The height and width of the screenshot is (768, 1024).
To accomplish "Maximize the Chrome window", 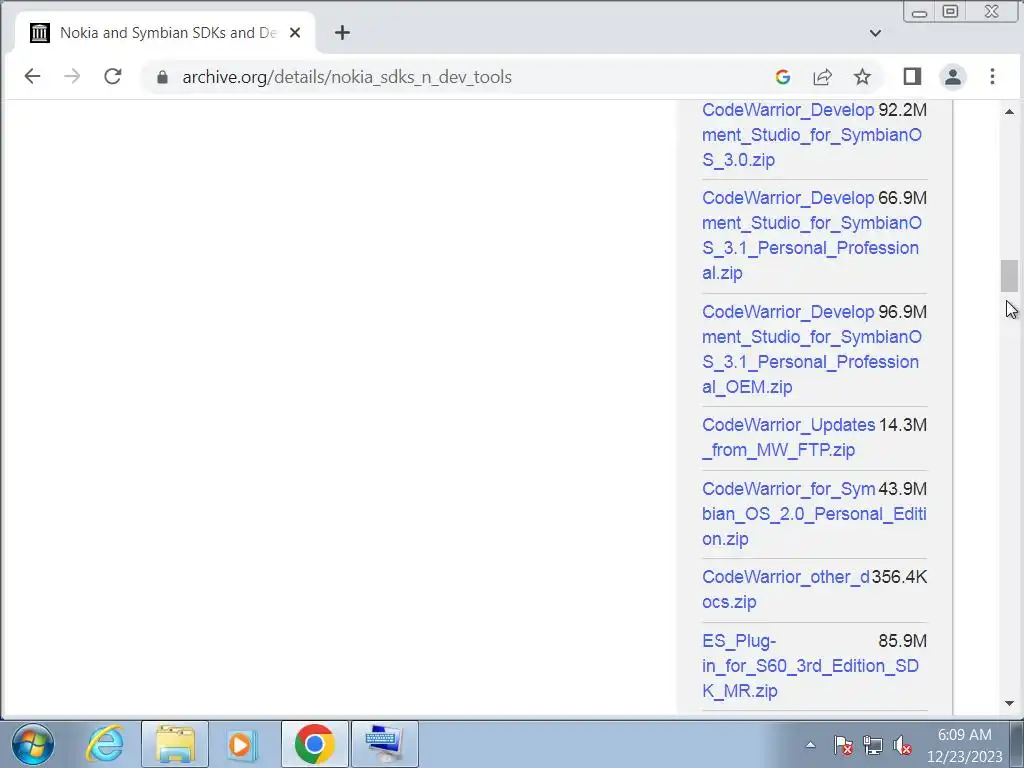I will (x=950, y=12).
